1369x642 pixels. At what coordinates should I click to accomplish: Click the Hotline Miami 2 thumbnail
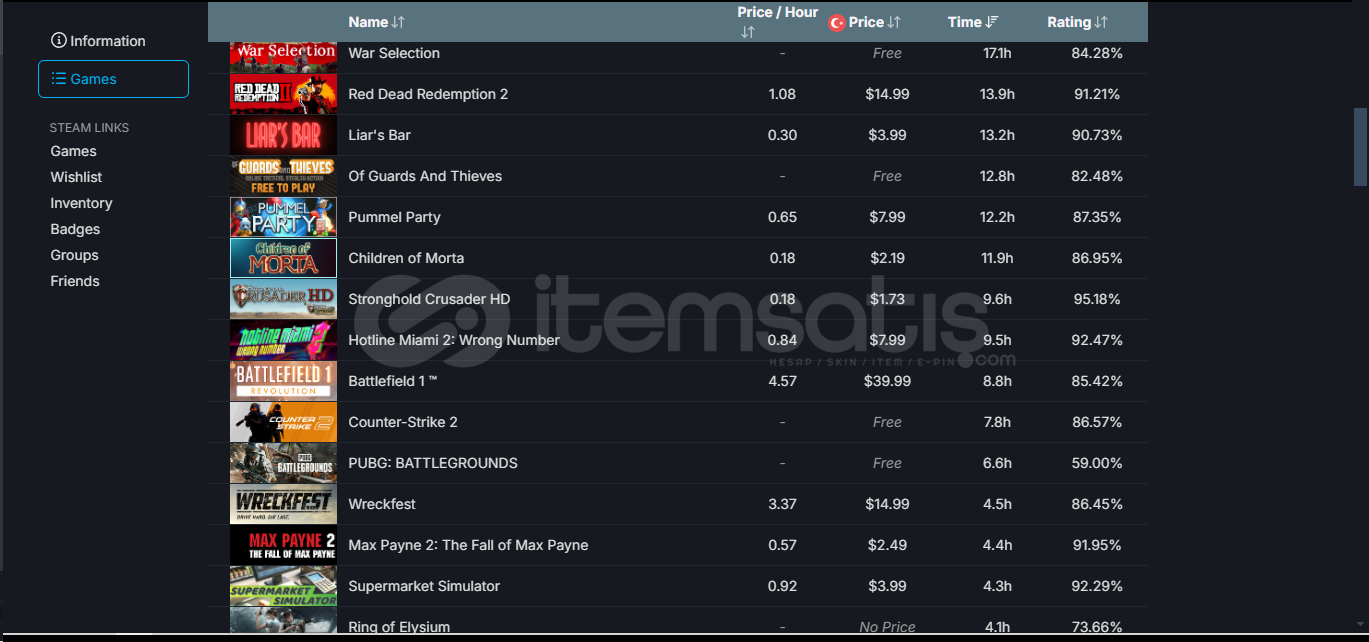[283, 340]
